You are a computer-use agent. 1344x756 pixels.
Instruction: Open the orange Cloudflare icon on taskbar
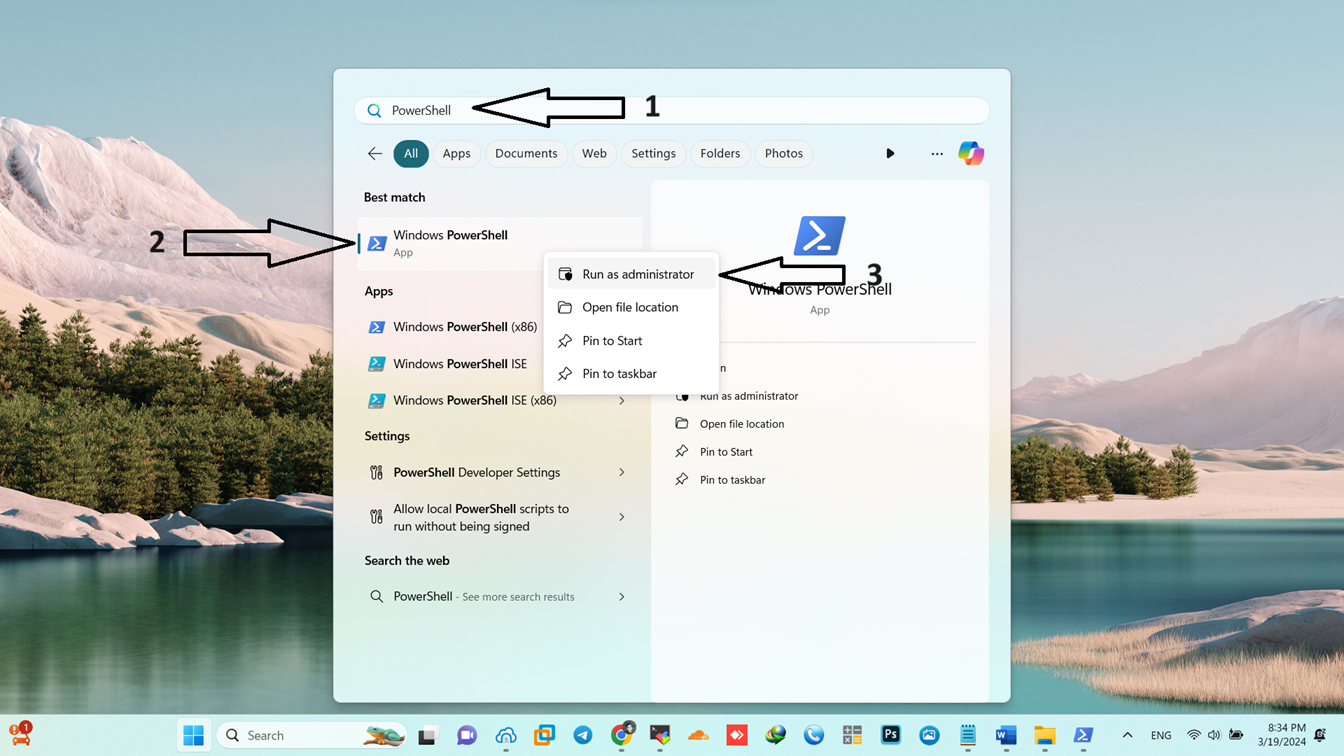(x=699, y=736)
